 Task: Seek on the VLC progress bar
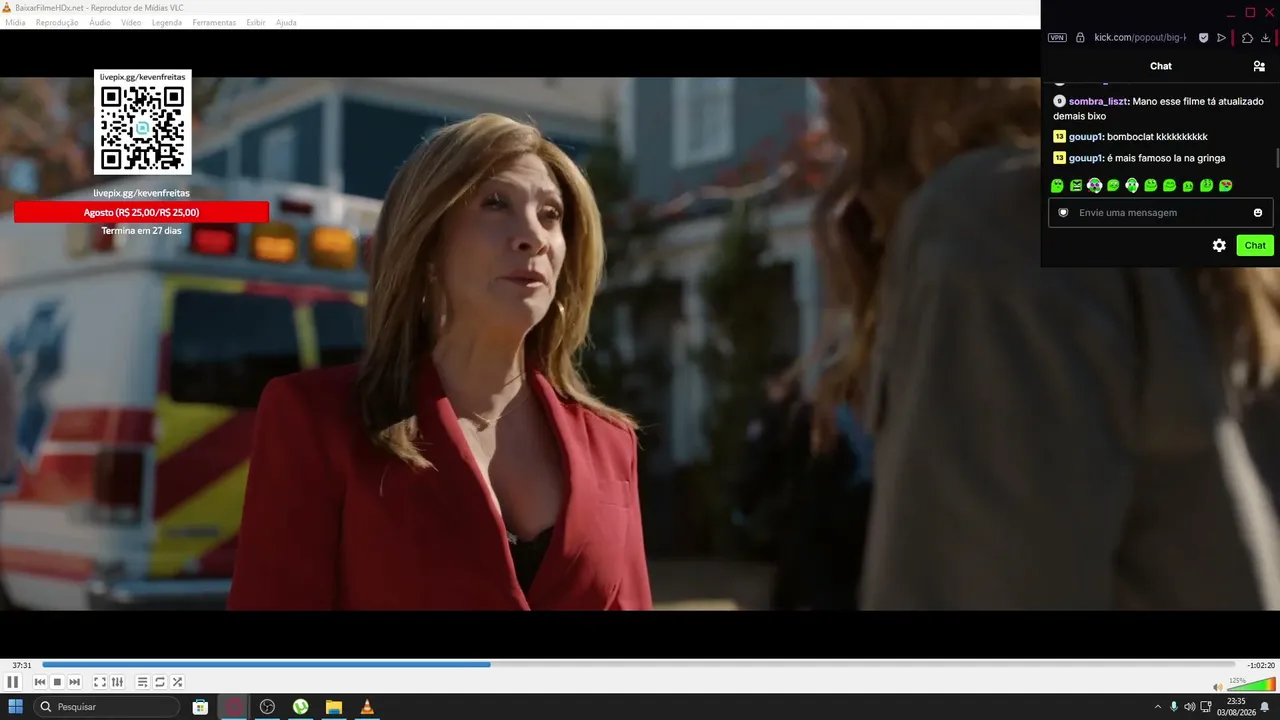tap(638, 664)
